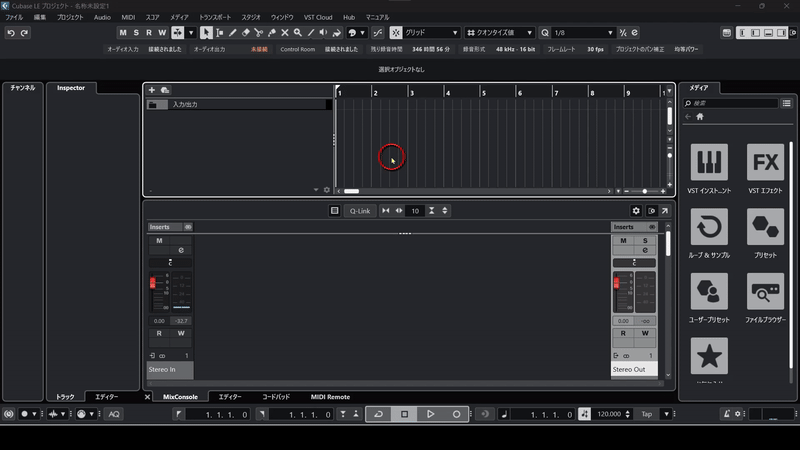Image resolution: width=800 pixels, height=450 pixels.
Task: Select the Split scissors tool
Action: (x=259, y=33)
